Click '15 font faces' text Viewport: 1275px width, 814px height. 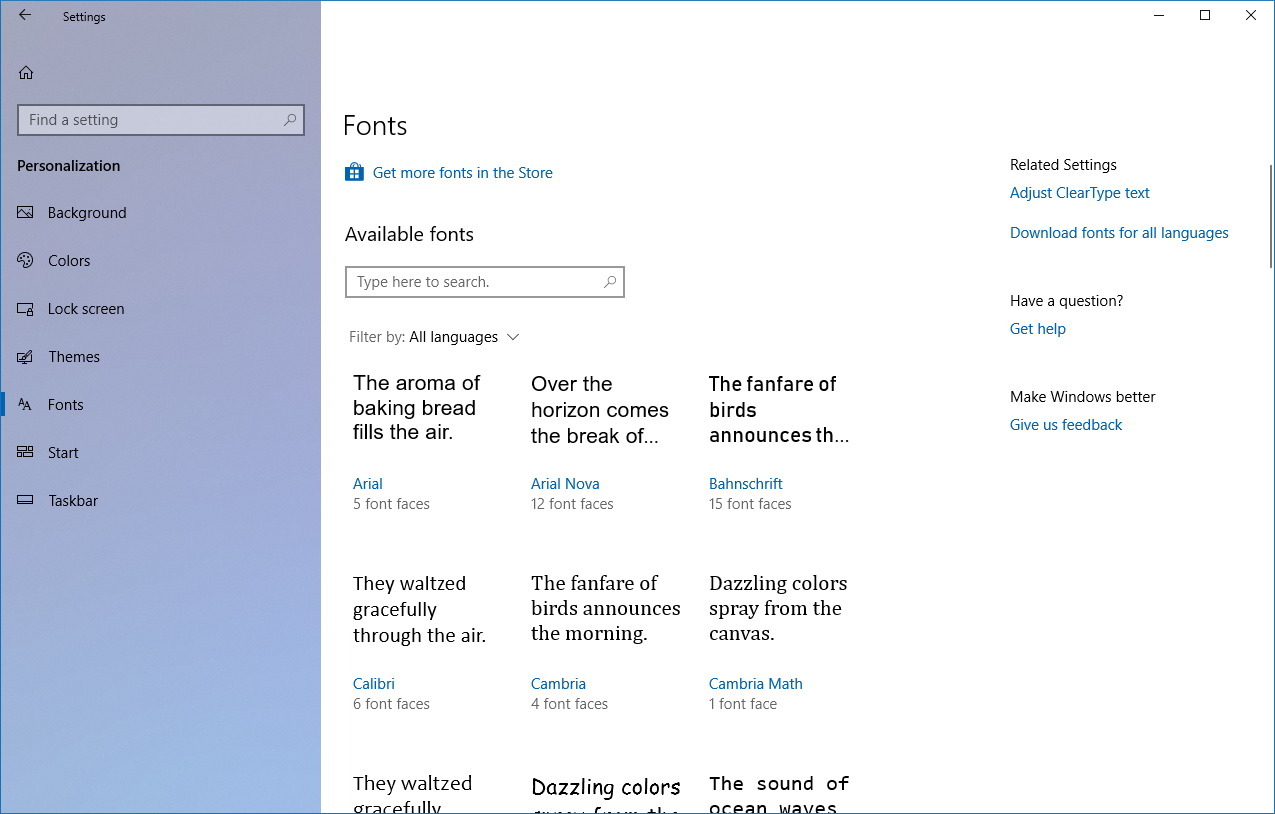pos(750,504)
